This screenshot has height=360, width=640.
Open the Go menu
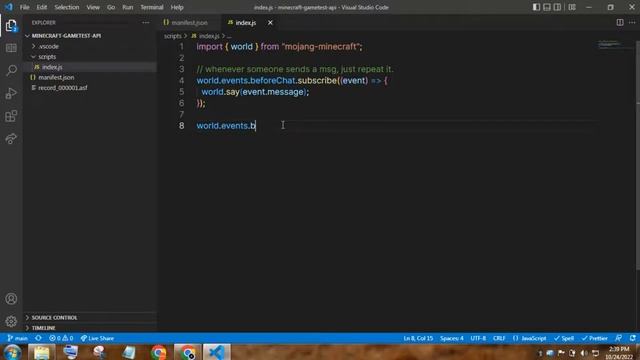111,7
